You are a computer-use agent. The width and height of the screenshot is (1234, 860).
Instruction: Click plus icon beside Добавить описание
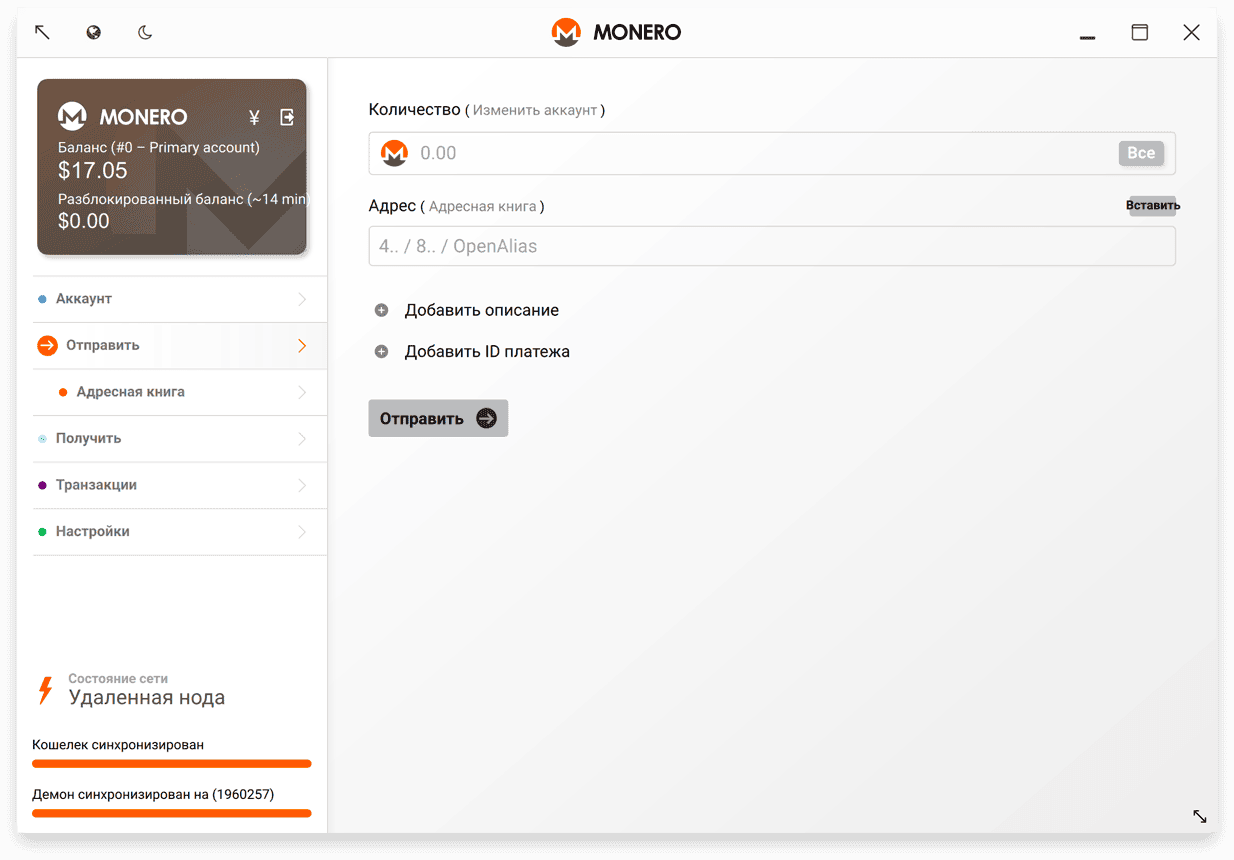pos(381,310)
